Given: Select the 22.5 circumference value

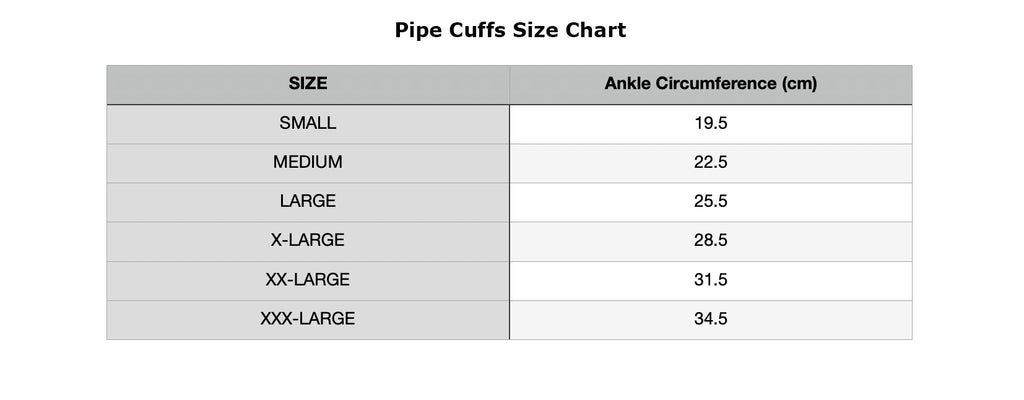Looking at the screenshot, I should point(710,163).
